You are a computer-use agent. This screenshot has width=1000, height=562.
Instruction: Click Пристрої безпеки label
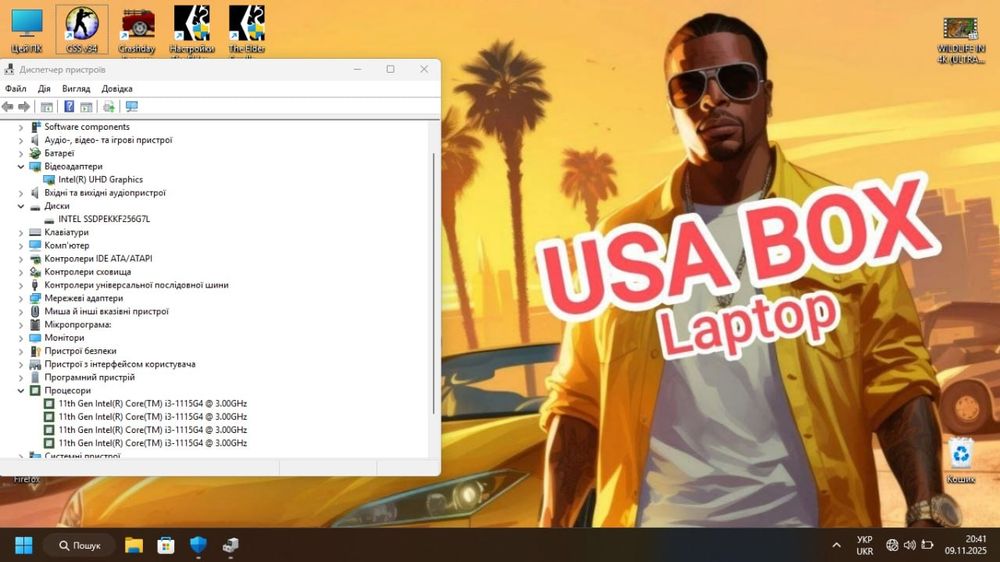point(80,351)
